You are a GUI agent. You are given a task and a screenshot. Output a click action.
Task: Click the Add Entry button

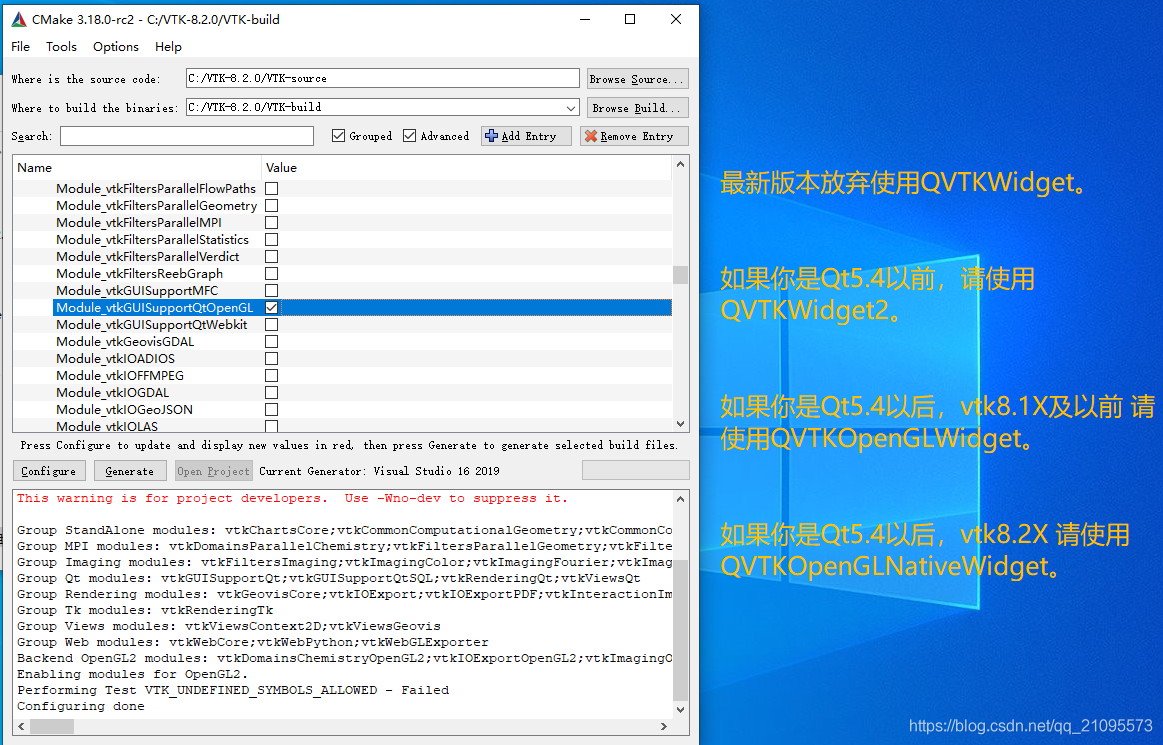tap(526, 136)
